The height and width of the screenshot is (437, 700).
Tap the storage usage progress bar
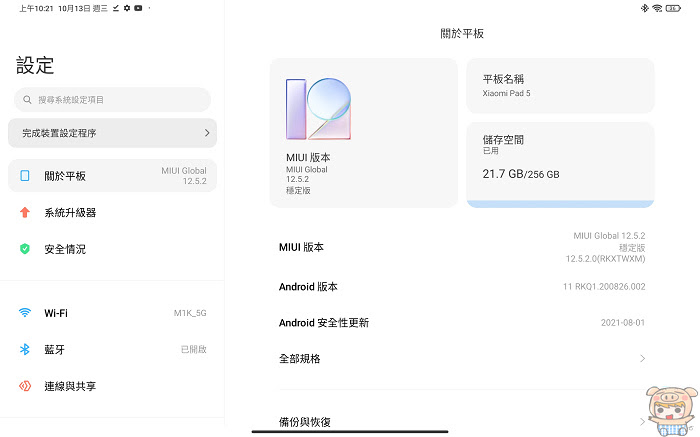(x=560, y=204)
